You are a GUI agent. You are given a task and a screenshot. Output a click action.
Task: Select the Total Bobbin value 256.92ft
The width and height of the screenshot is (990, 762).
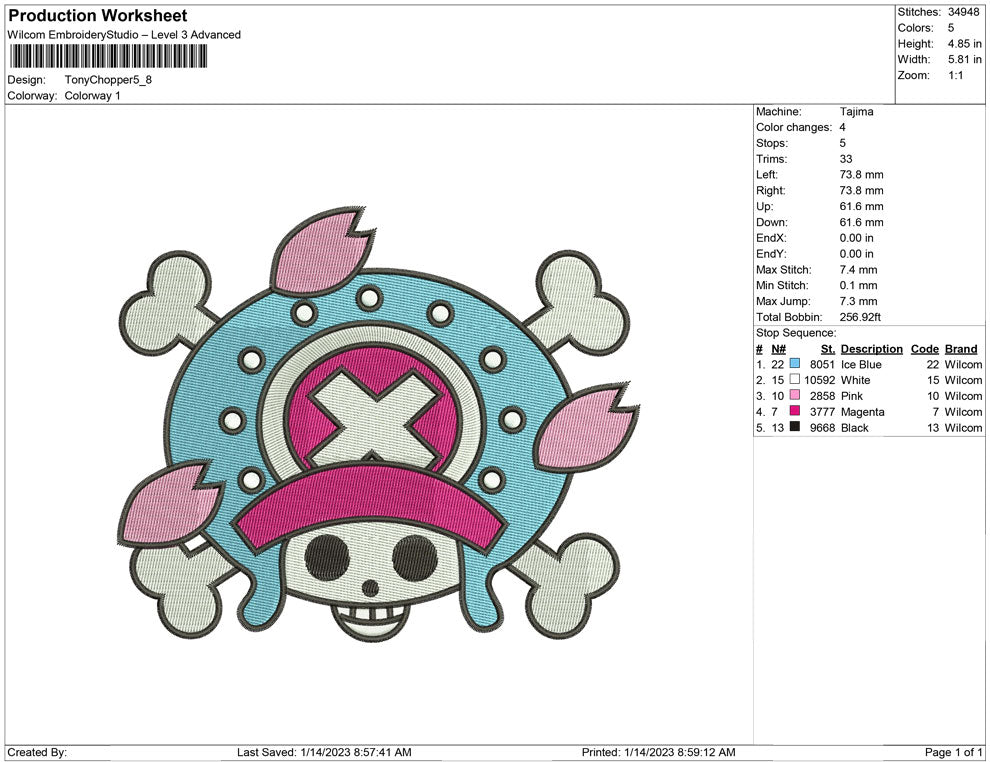coord(862,317)
